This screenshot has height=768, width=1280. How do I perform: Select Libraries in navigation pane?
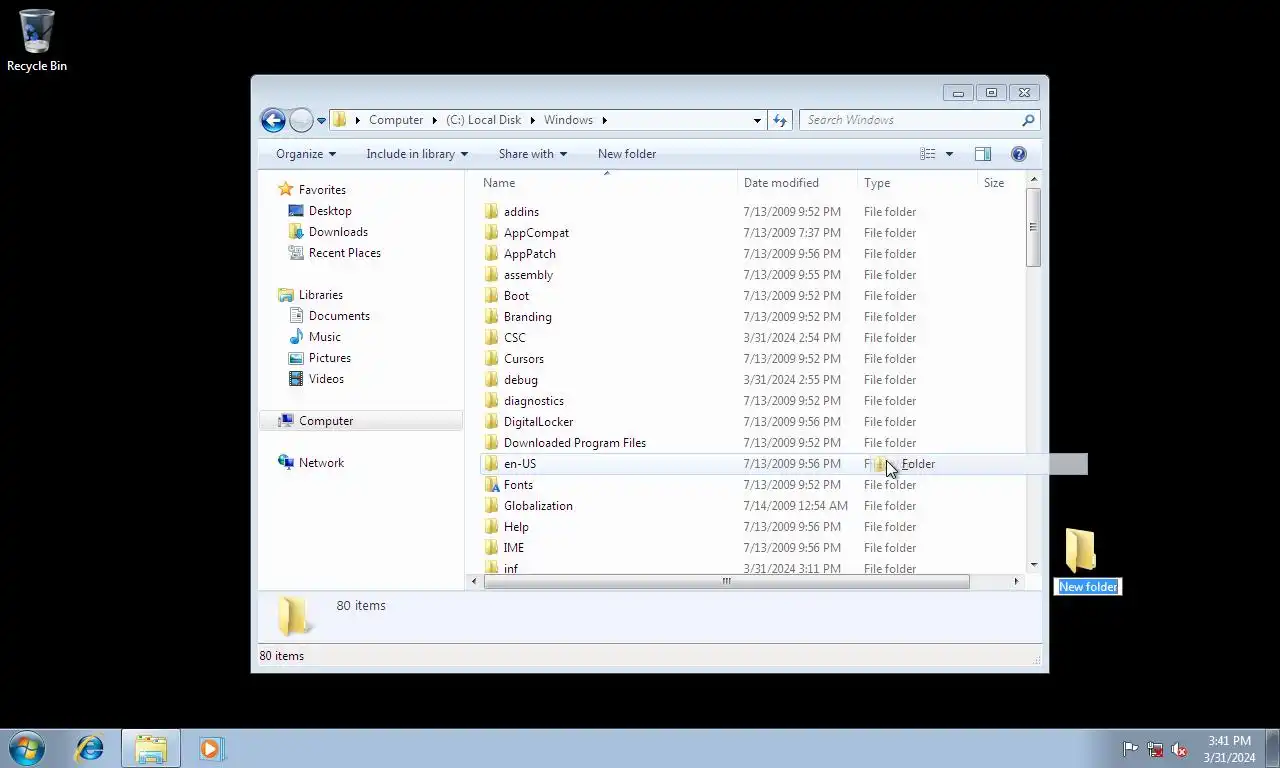pos(321,295)
